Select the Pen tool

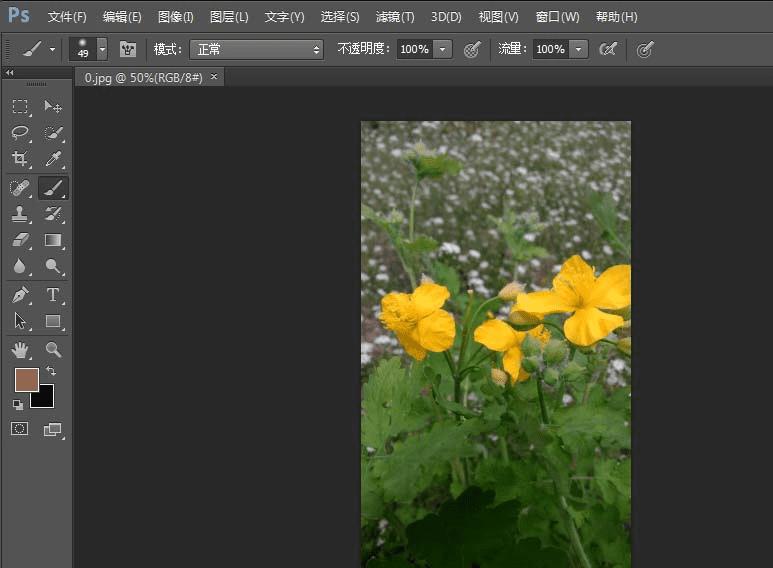click(x=20, y=295)
